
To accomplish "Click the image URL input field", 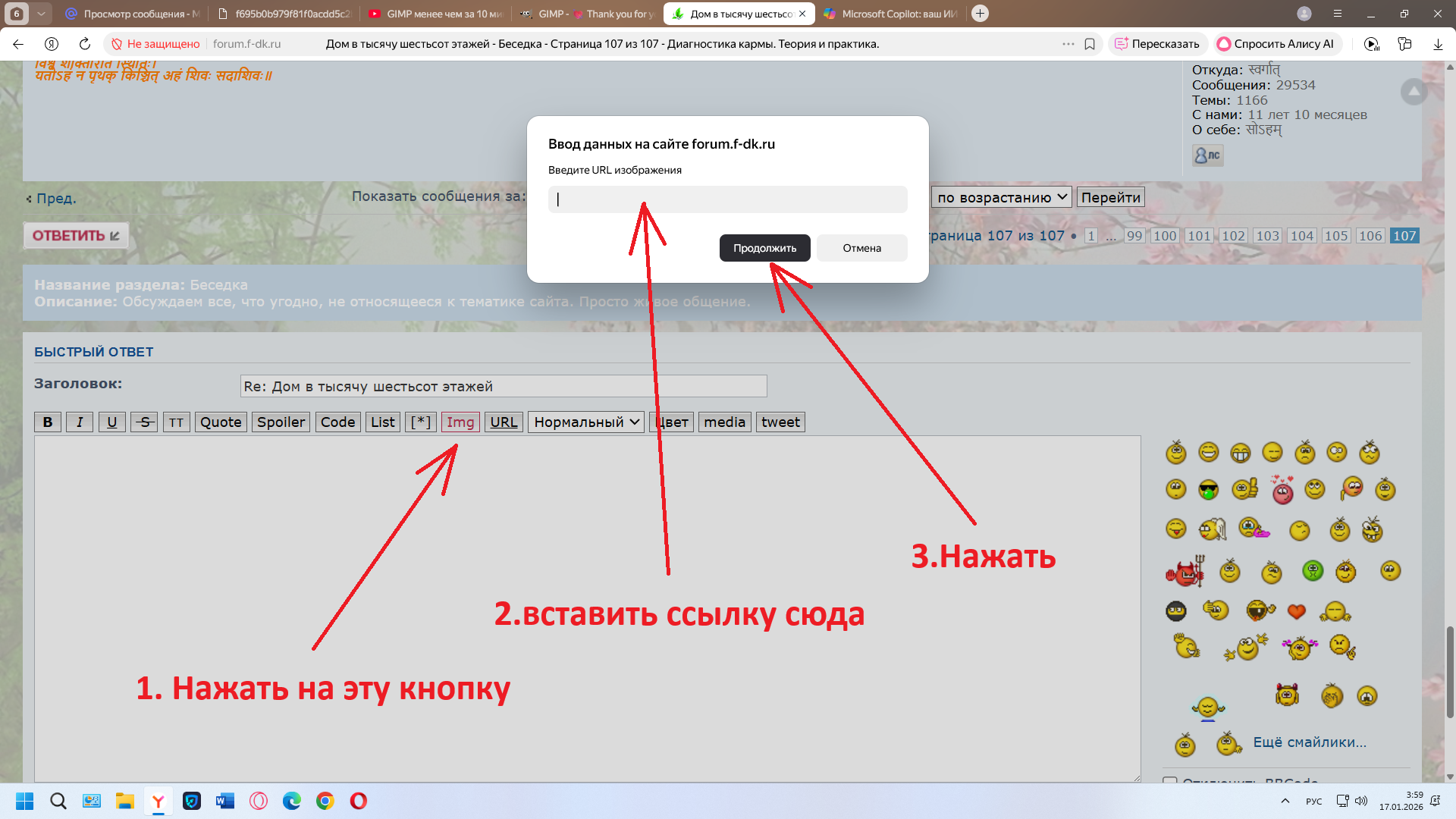I will click(x=726, y=199).
